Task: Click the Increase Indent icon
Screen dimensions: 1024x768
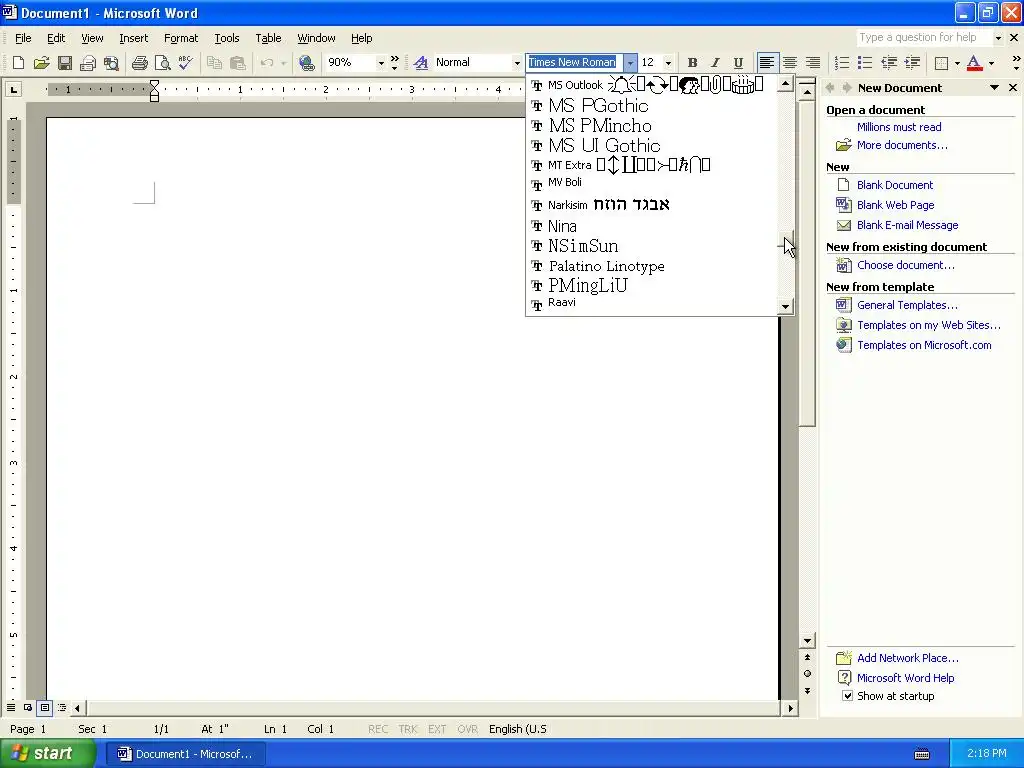Action: (x=912, y=63)
